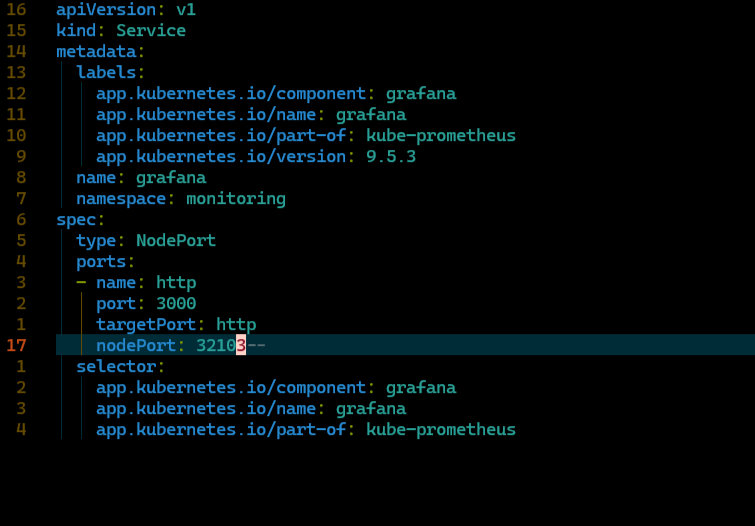Click the version value 9.5.3

point(391,157)
